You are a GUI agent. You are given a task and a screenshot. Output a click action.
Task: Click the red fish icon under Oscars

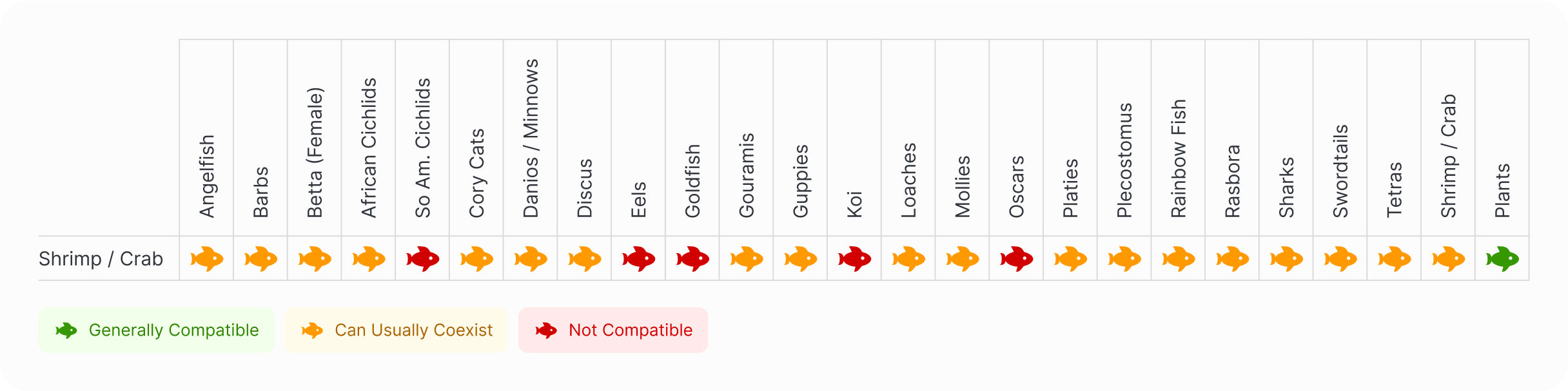pyautogui.click(x=1016, y=258)
